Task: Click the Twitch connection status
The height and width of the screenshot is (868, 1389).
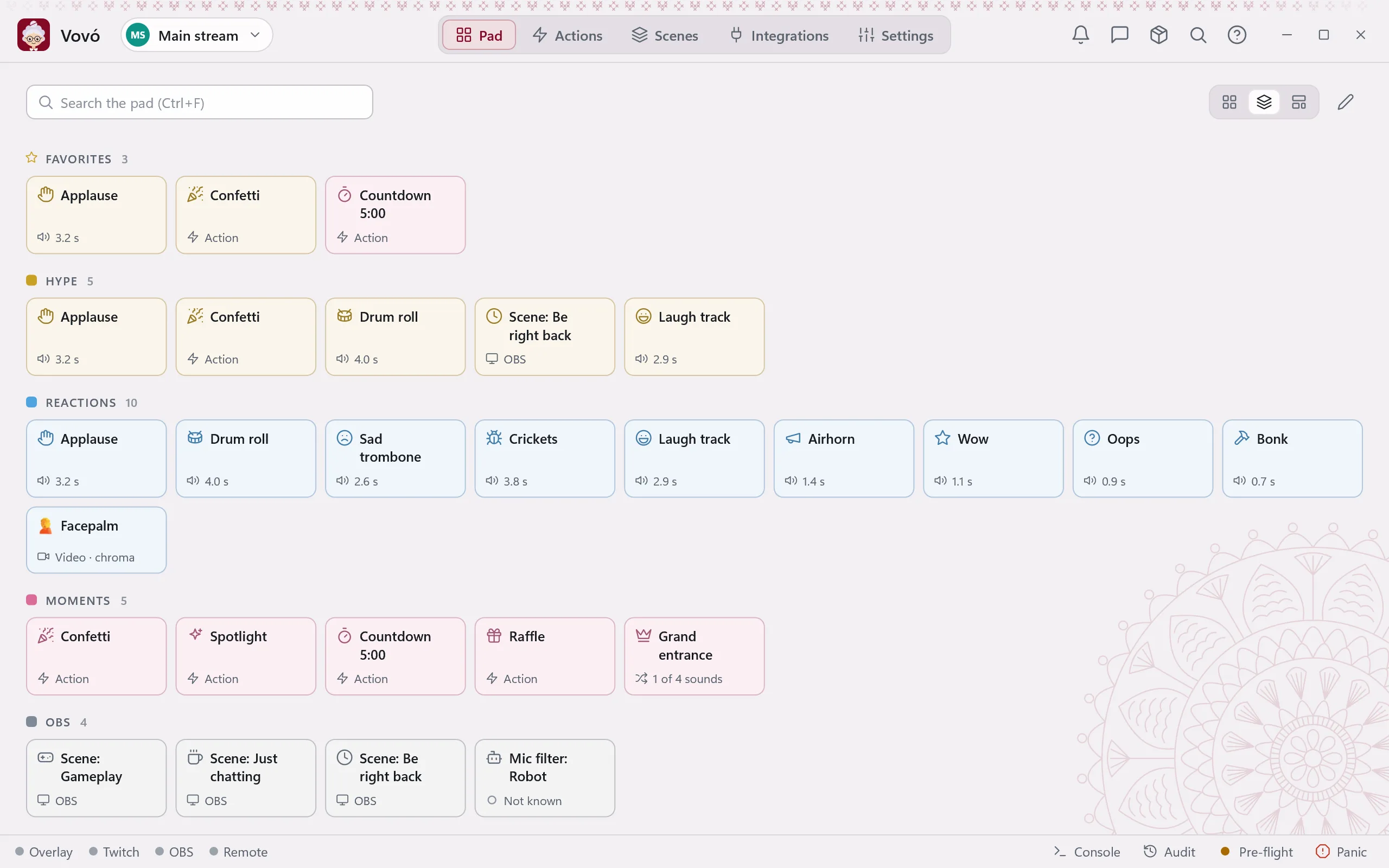Action: (114, 851)
